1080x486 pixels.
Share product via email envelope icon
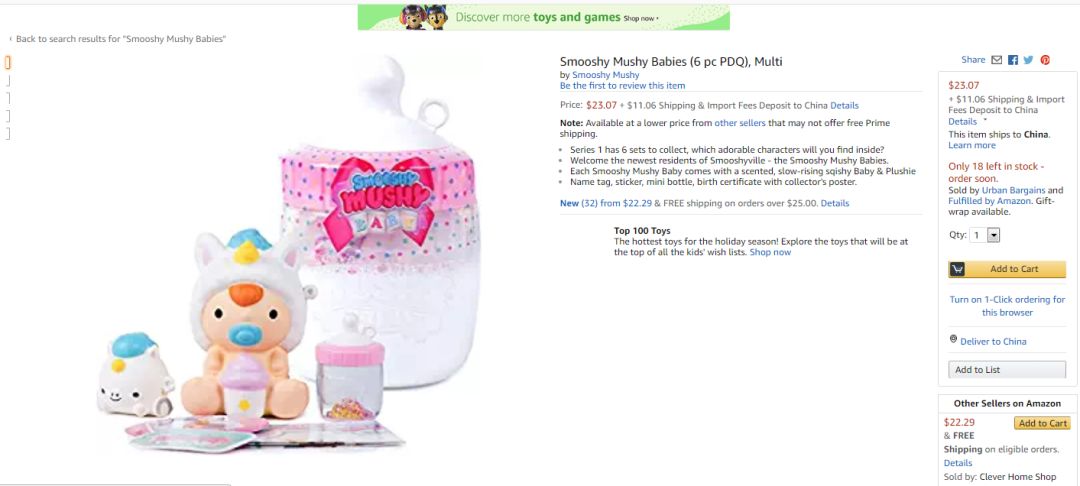[996, 60]
